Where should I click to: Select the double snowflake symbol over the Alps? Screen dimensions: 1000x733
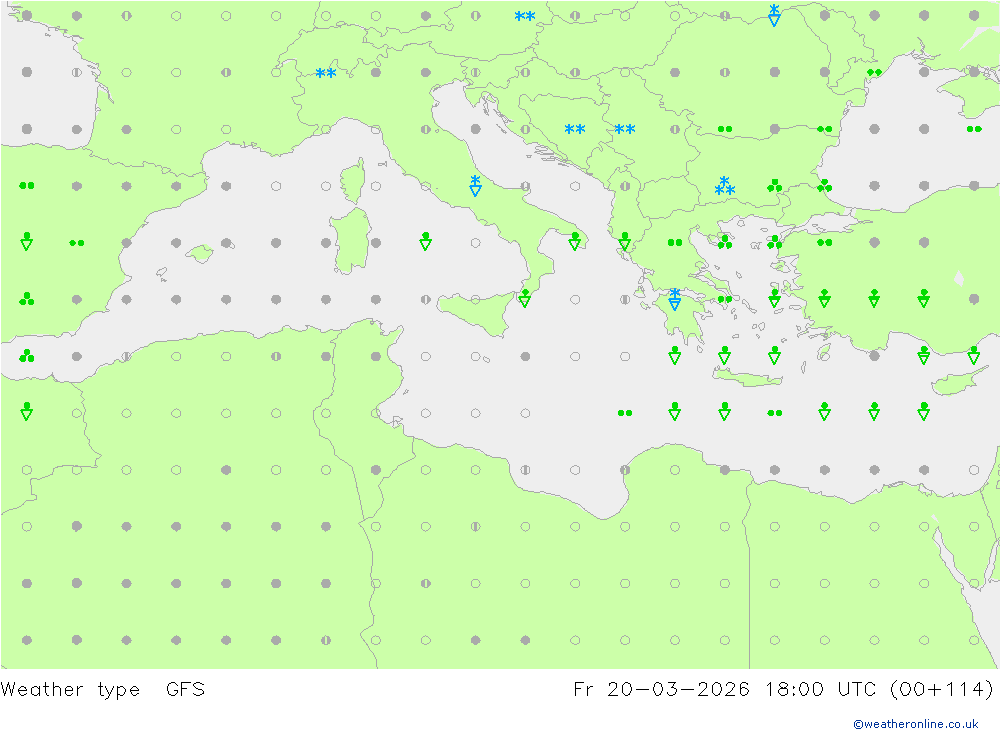[325, 74]
